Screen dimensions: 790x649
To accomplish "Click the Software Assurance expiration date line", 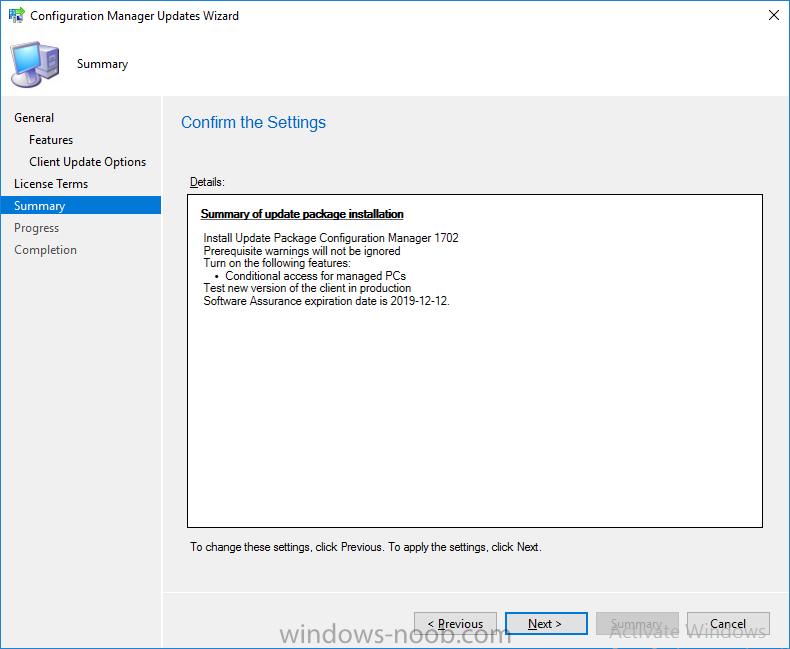I will 326,301.
